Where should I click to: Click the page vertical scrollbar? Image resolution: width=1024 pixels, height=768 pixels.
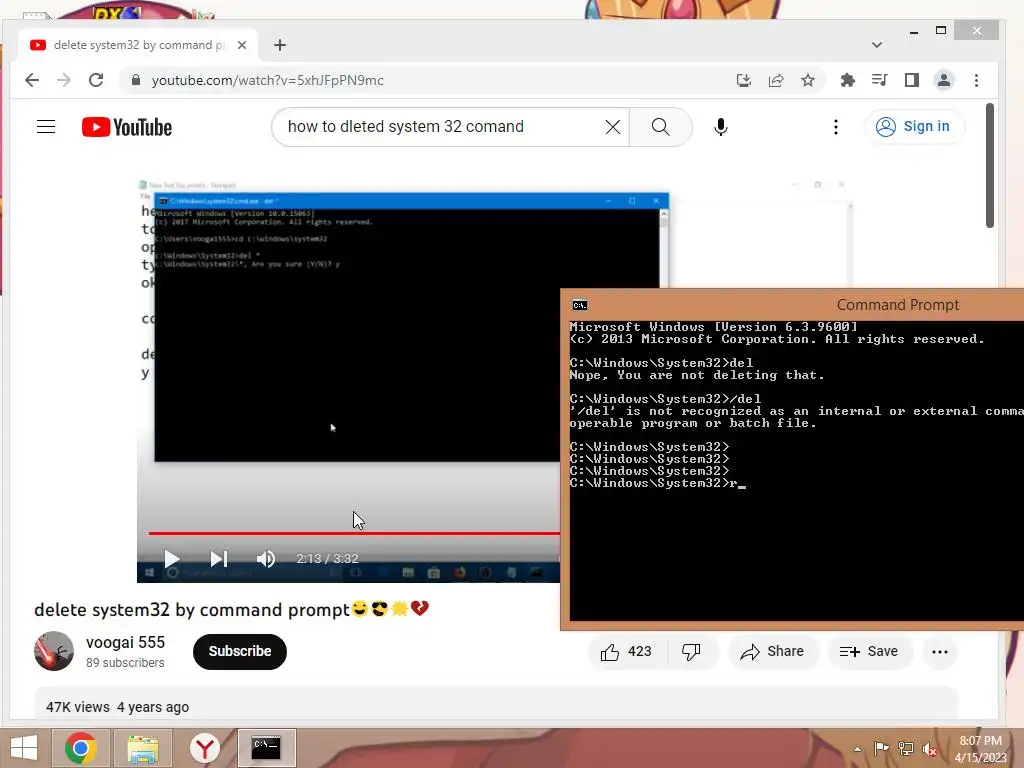coord(990,165)
